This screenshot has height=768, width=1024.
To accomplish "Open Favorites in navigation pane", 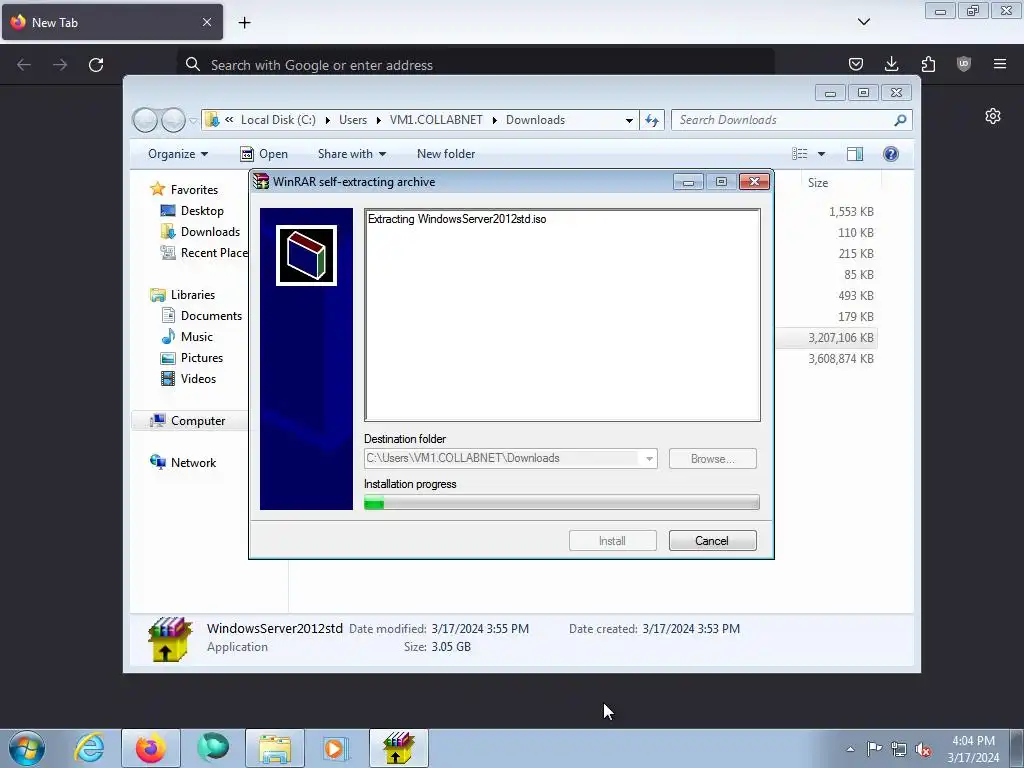I will (x=194, y=190).
